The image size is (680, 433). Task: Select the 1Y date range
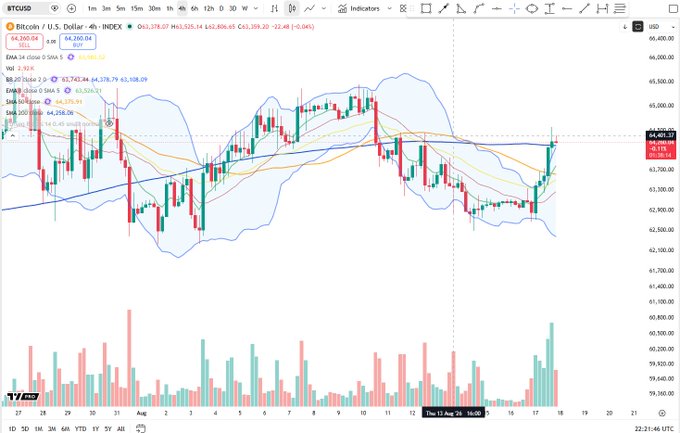(95, 429)
